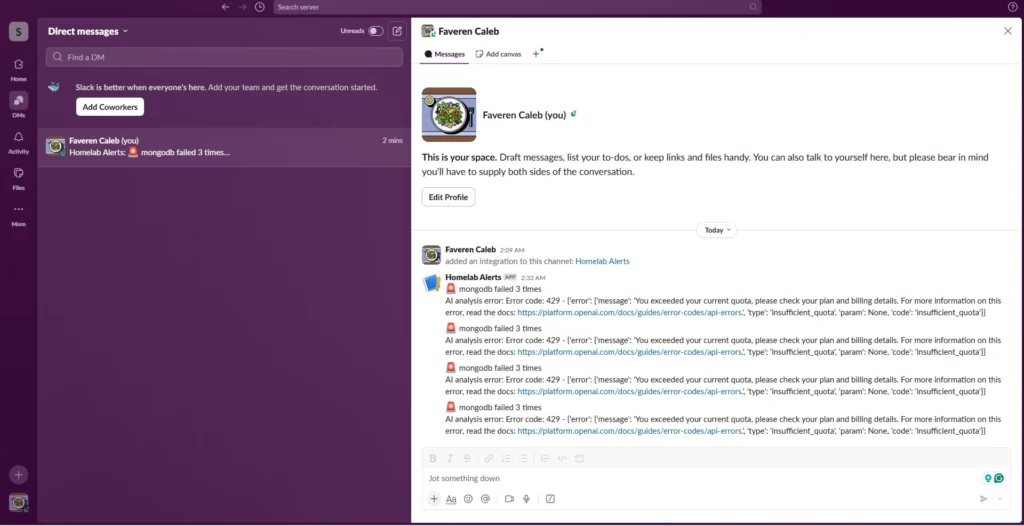Image resolution: width=1024 pixels, height=526 pixels.
Task: Open the Faveren Caleb (you) conversation row
Action: click(x=224, y=146)
